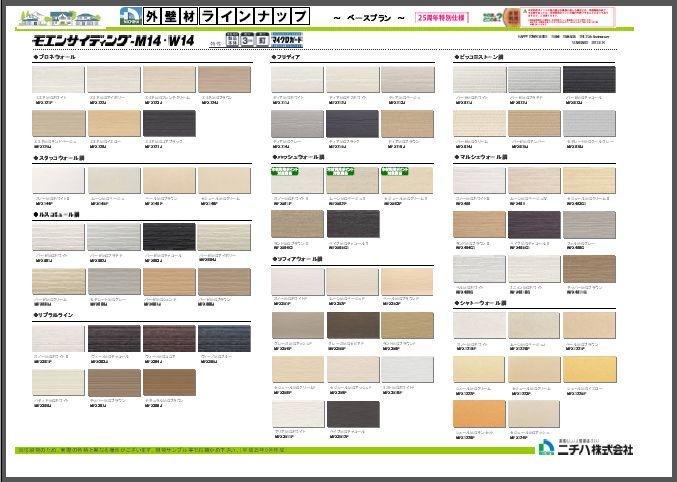Image resolution: width=677 pixels, height=482 pixels.
Task: Click the 釘 feature badge
Action: [x=262, y=40]
